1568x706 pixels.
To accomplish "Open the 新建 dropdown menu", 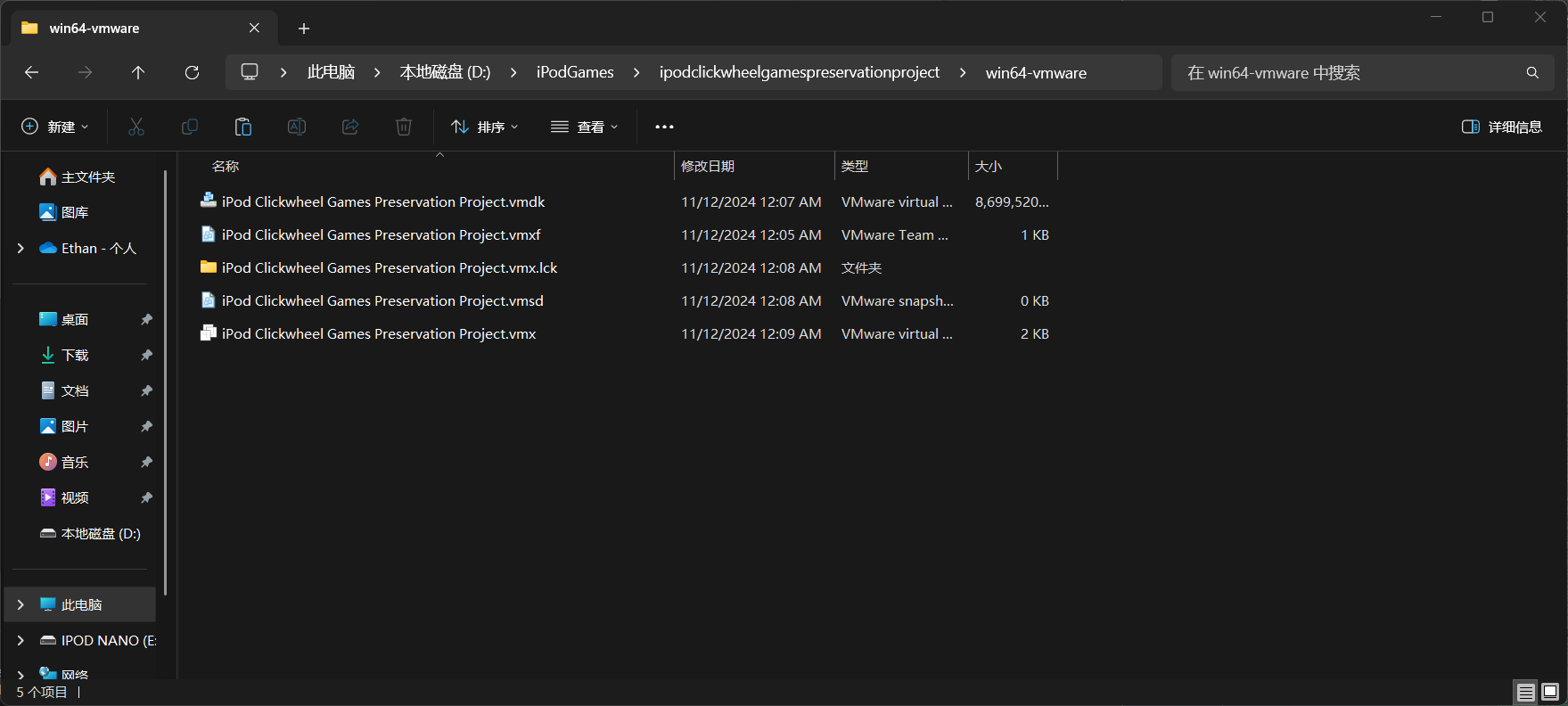I will 55,127.
